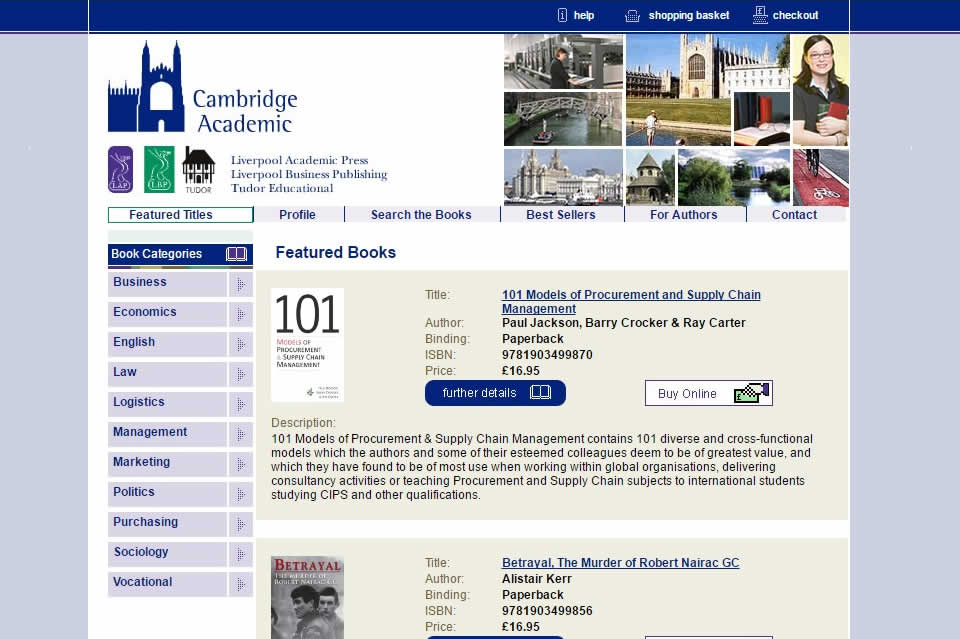
Task: Select the Politics category
Action: coord(167,494)
